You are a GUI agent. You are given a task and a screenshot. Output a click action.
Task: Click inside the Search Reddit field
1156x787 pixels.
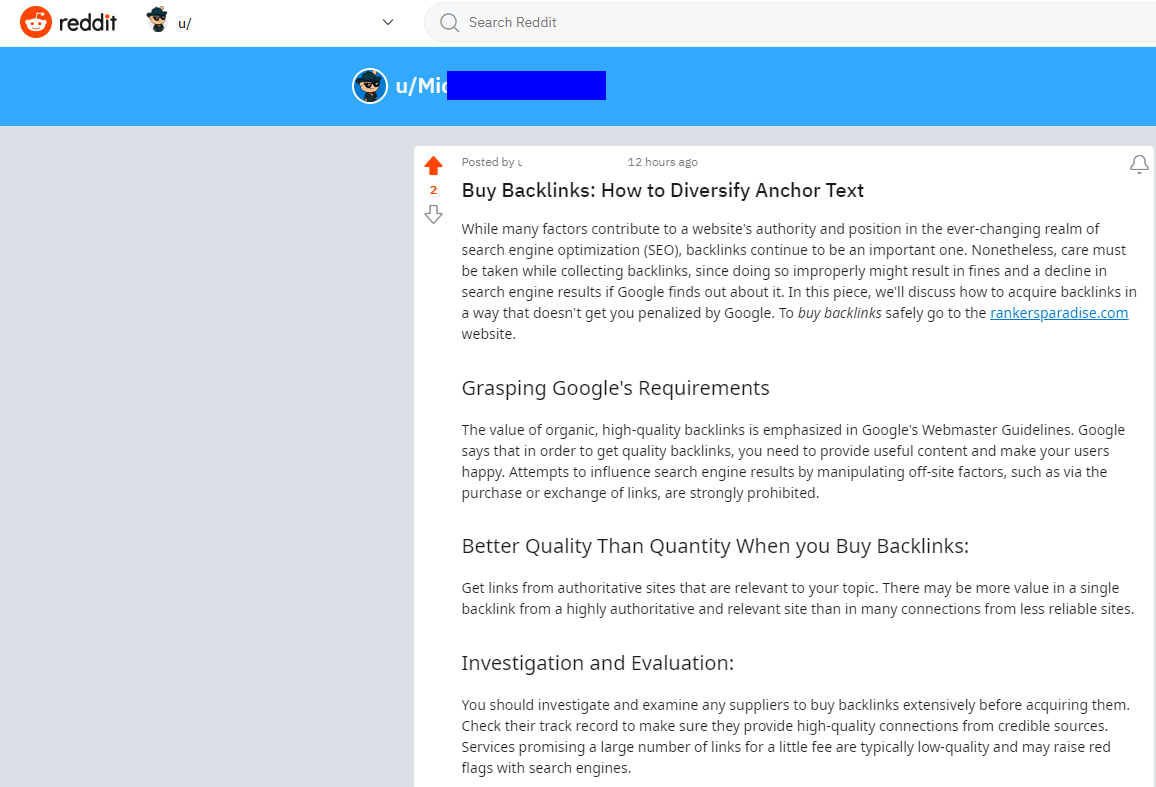(x=600, y=22)
